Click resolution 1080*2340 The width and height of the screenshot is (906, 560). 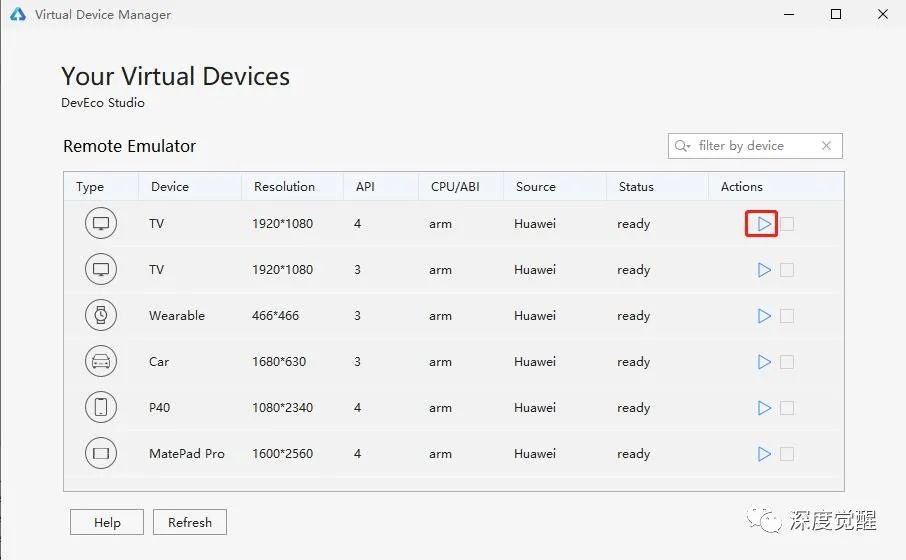[x=283, y=407]
